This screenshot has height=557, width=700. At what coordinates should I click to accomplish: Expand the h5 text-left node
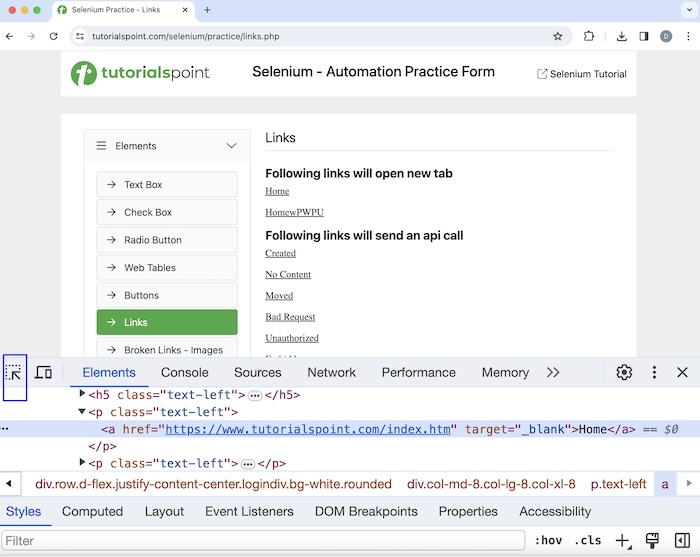pyautogui.click(x=83, y=395)
